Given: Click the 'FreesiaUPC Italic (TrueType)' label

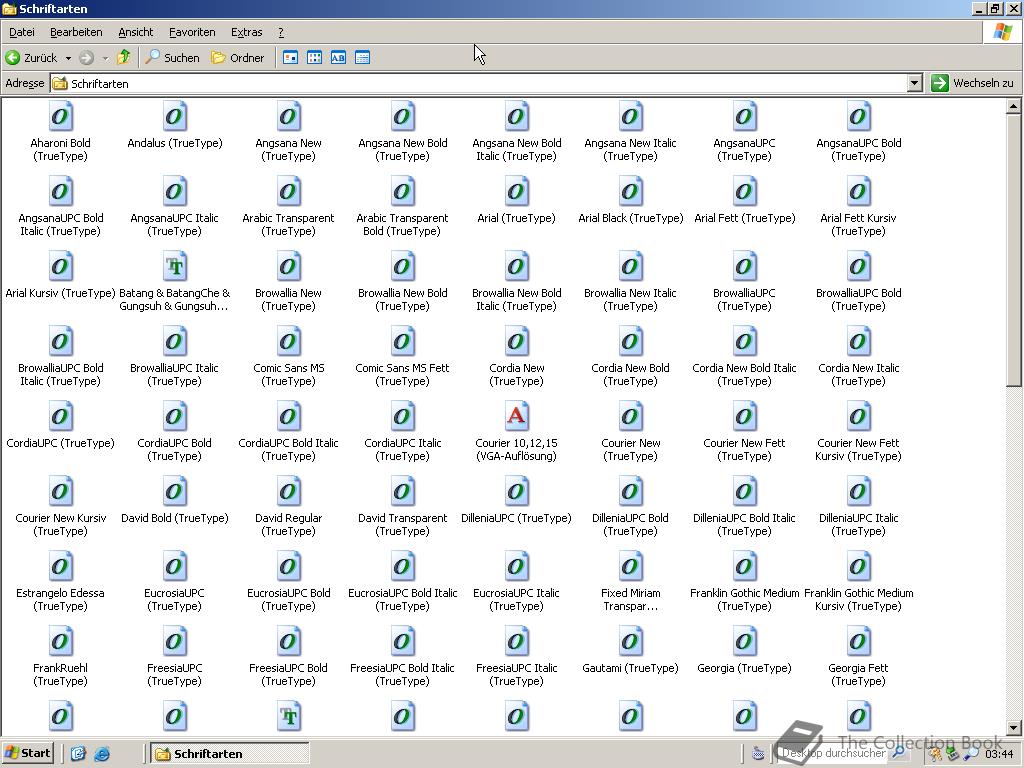Looking at the screenshot, I should pyautogui.click(x=516, y=675).
